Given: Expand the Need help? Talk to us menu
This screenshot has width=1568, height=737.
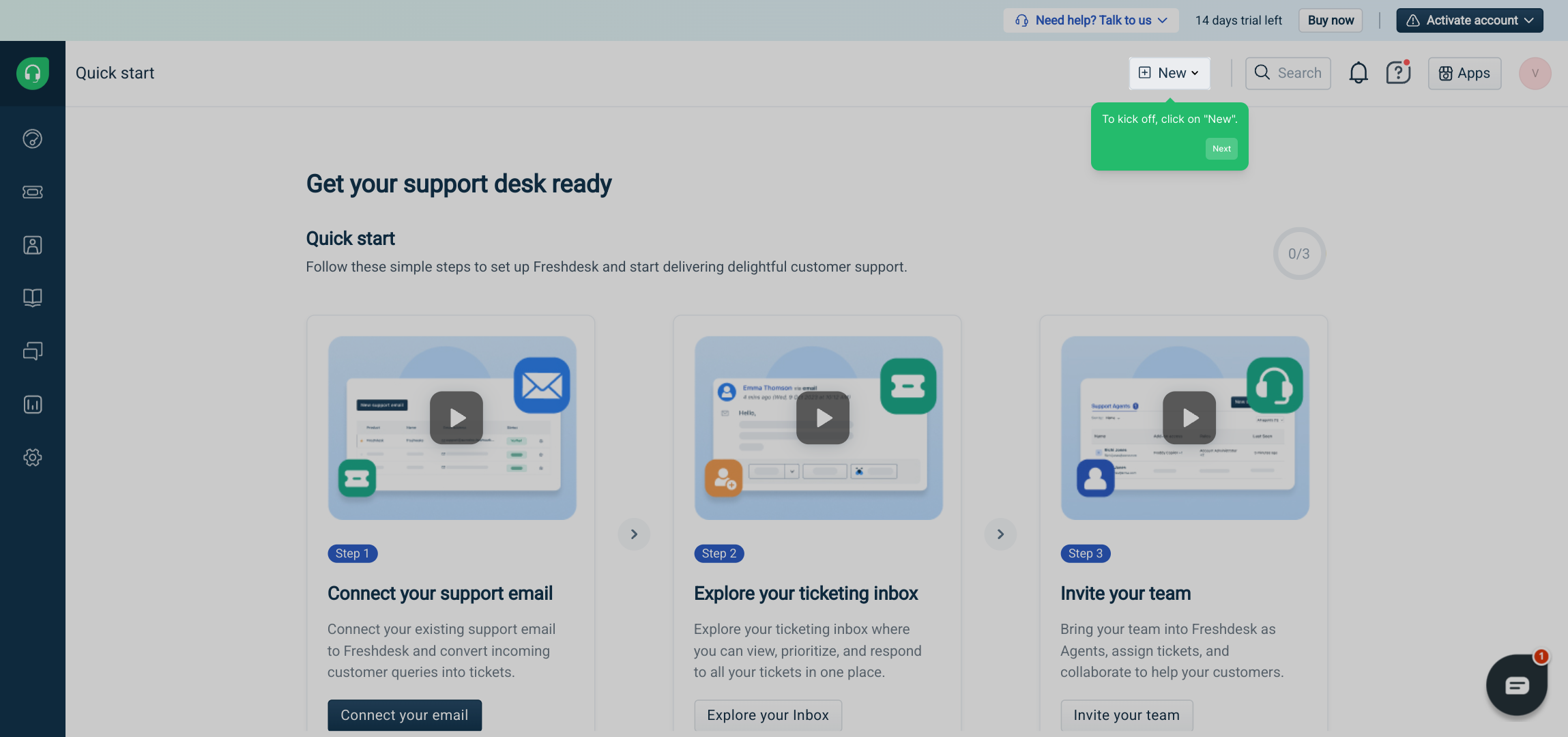Looking at the screenshot, I should pyautogui.click(x=1090, y=20).
